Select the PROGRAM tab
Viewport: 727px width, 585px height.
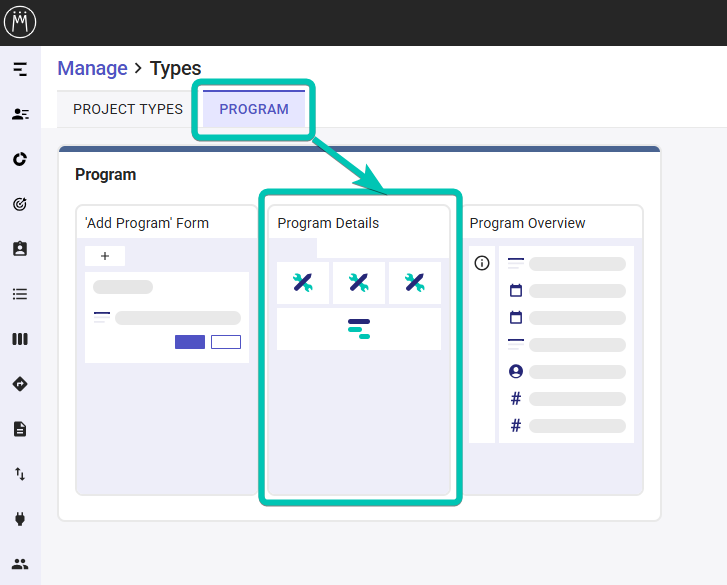[254, 109]
